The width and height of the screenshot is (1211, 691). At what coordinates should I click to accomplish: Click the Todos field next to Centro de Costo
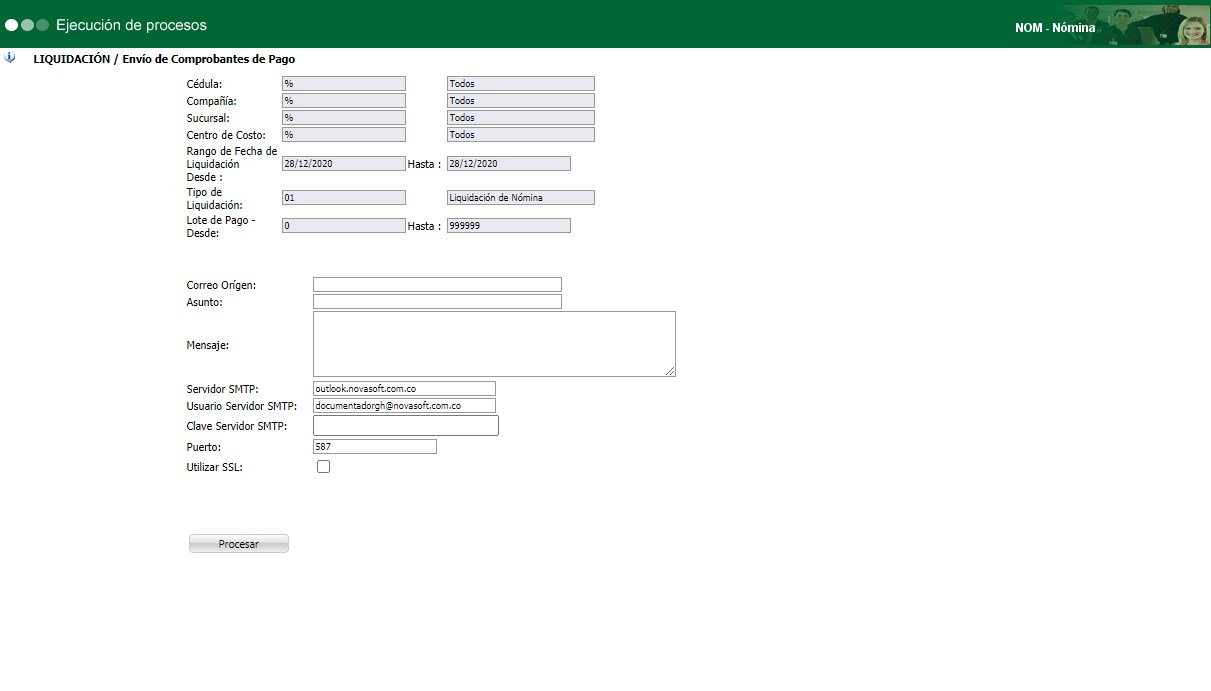coord(521,135)
